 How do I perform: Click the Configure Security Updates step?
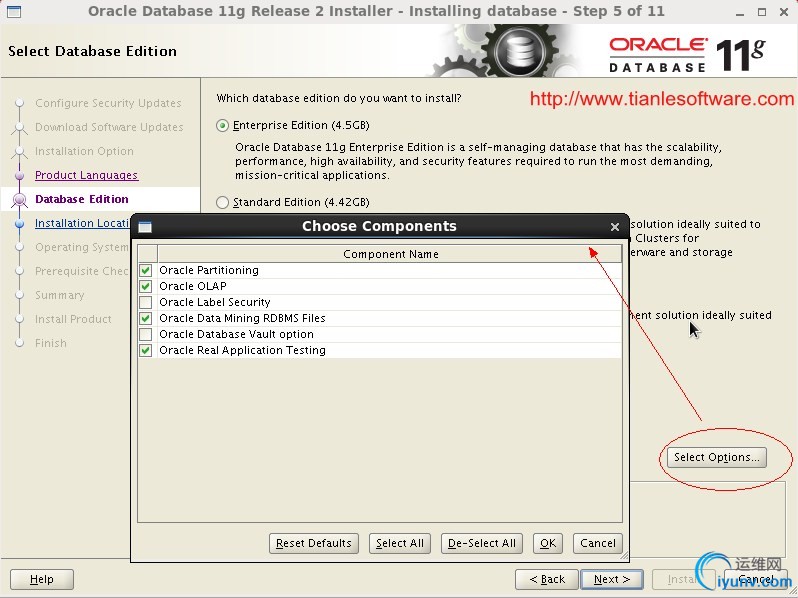[108, 103]
